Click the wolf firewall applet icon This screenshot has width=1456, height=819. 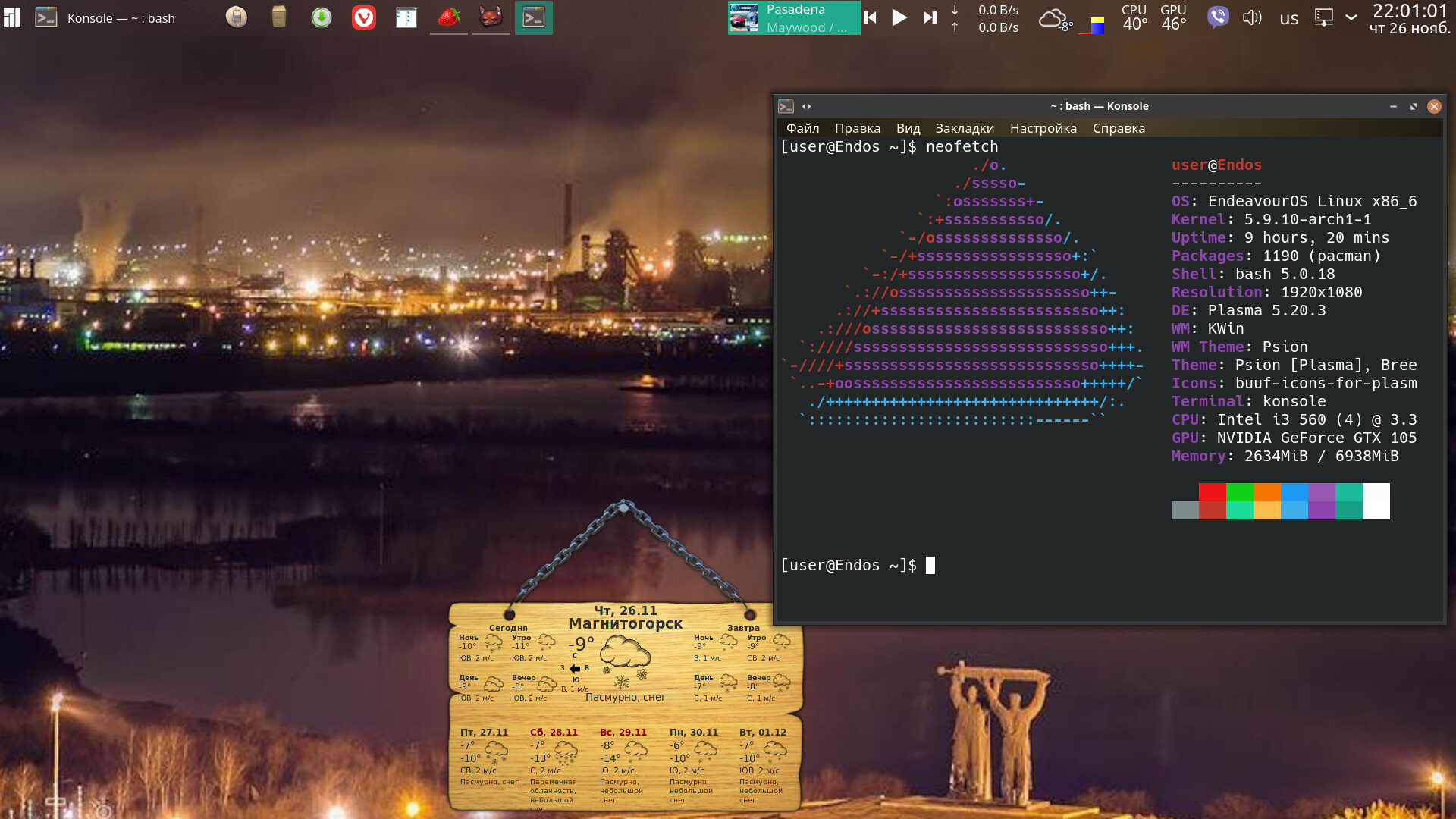(x=491, y=17)
